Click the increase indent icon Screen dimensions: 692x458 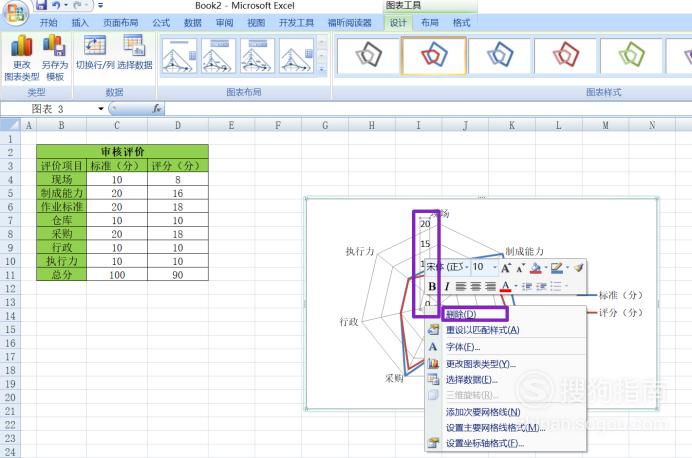click(541, 286)
